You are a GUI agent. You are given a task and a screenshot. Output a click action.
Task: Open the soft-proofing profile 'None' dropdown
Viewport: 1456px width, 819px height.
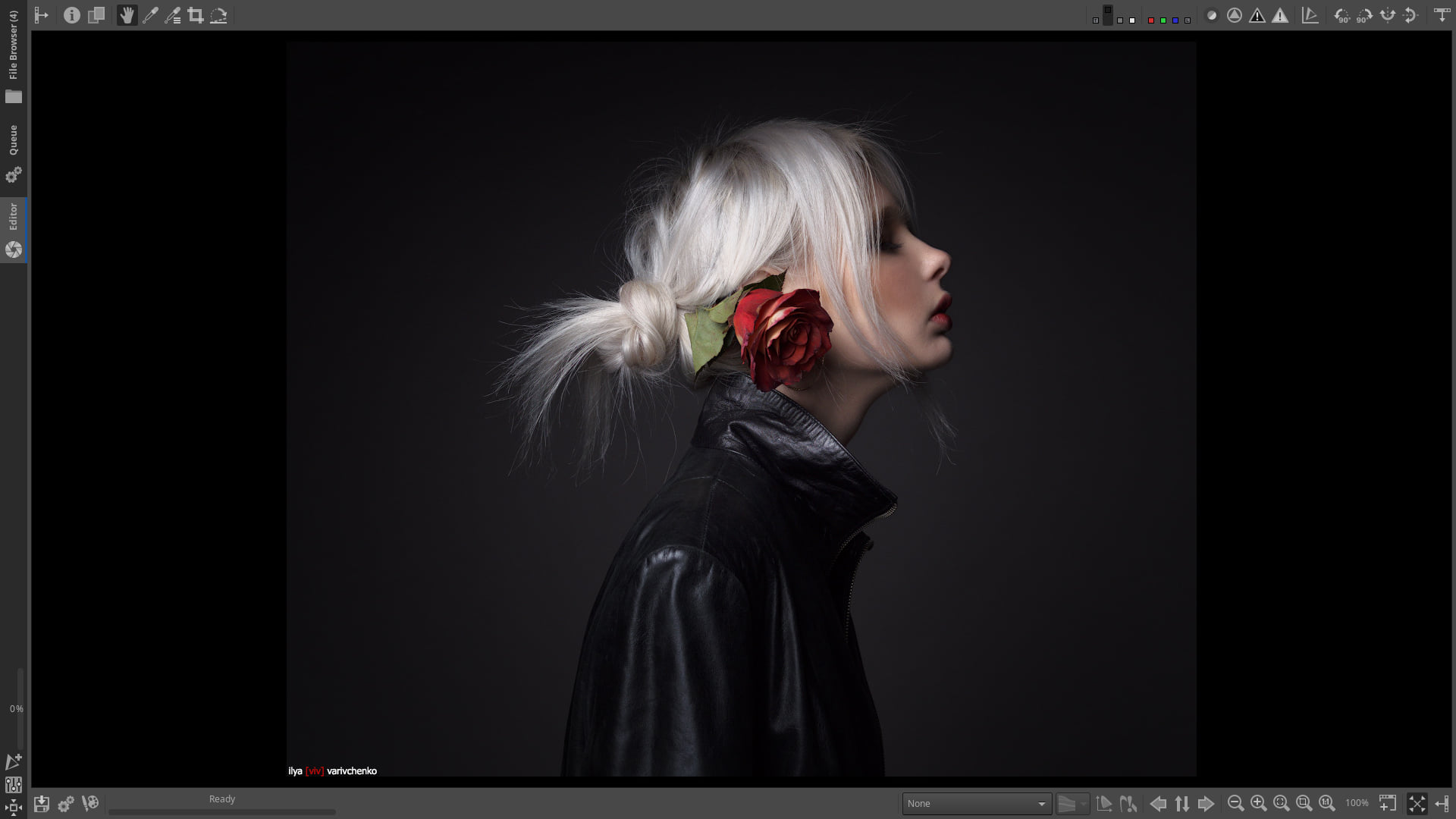pyautogui.click(x=976, y=804)
